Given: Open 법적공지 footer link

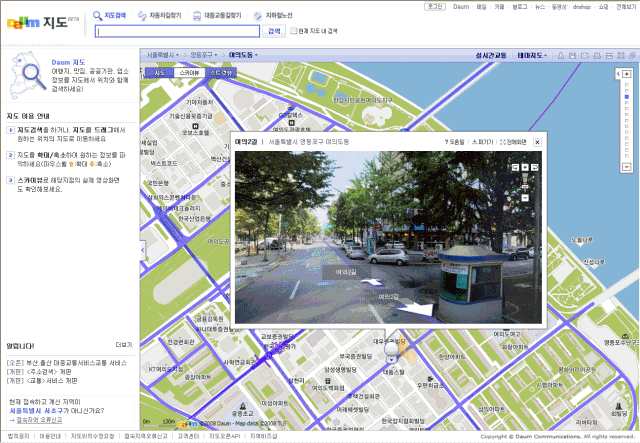Looking at the screenshot, I should tap(19, 436).
